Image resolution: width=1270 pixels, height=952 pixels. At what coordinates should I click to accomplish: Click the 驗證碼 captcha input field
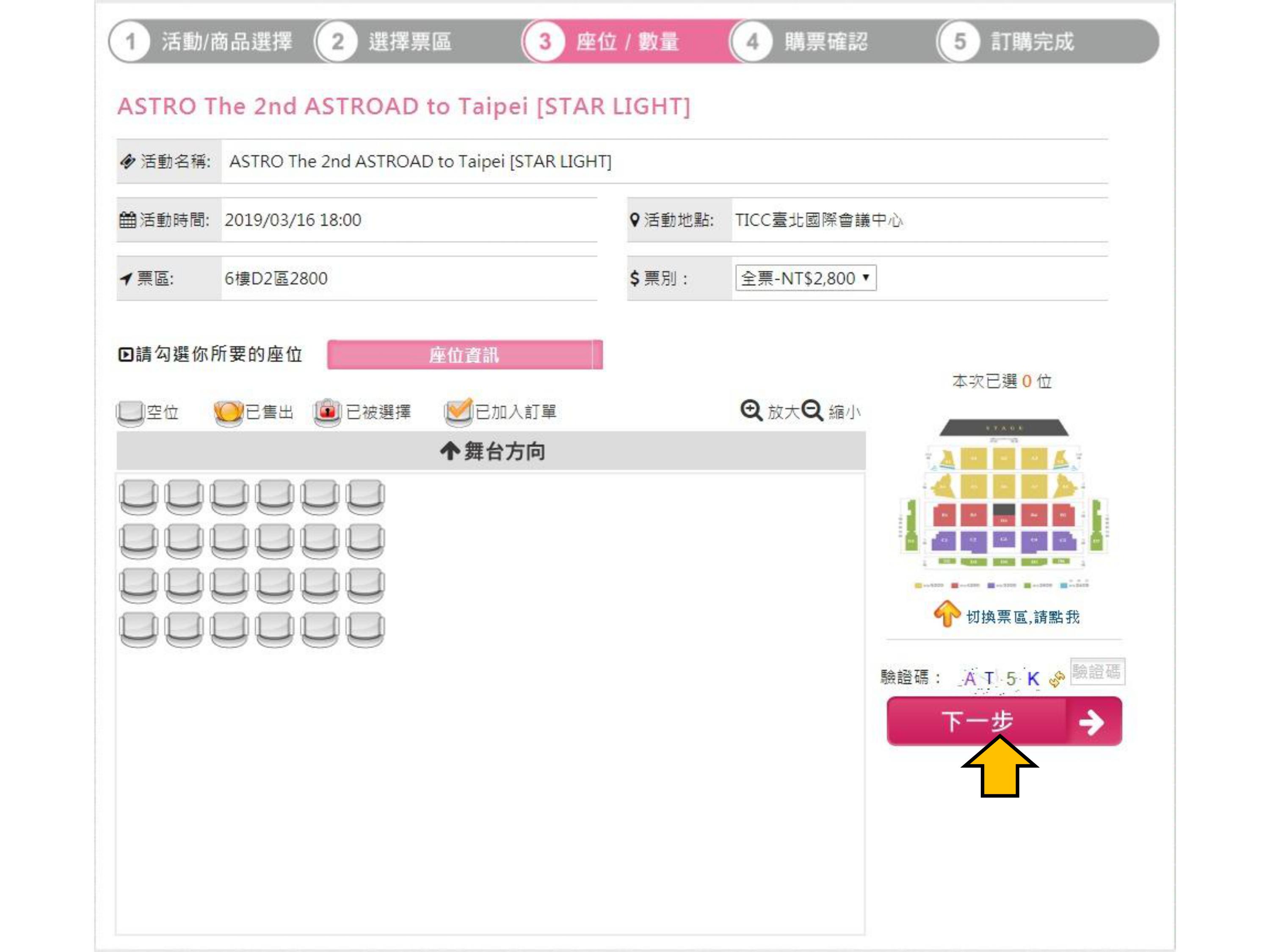1096,671
